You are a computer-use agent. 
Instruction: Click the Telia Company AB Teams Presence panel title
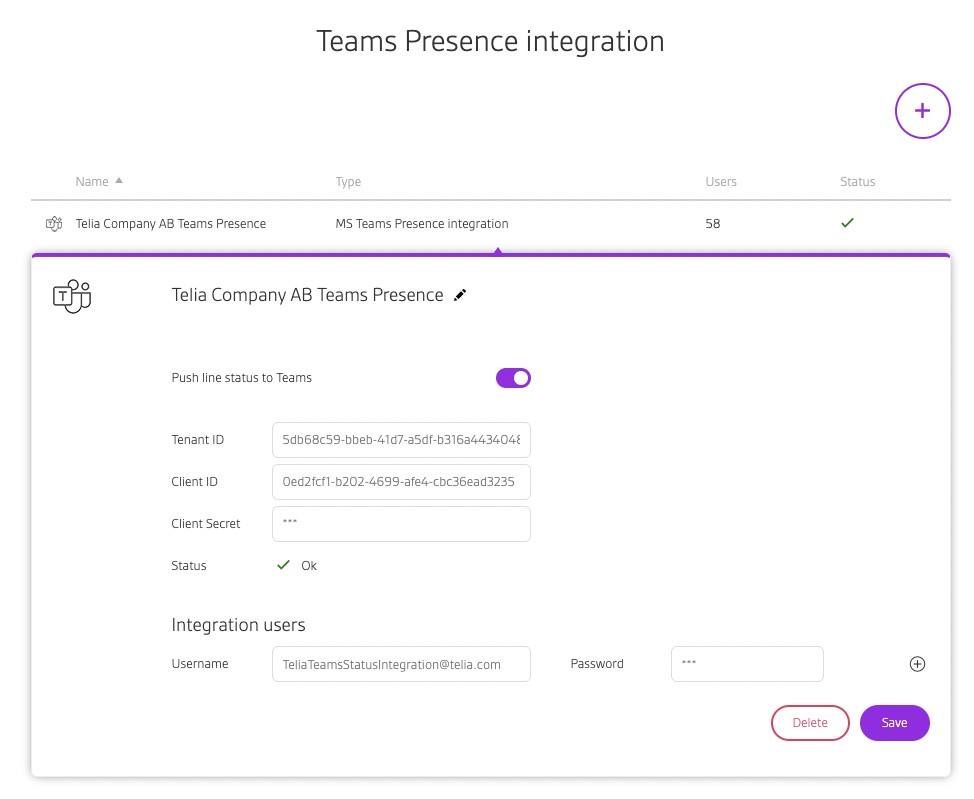point(307,295)
